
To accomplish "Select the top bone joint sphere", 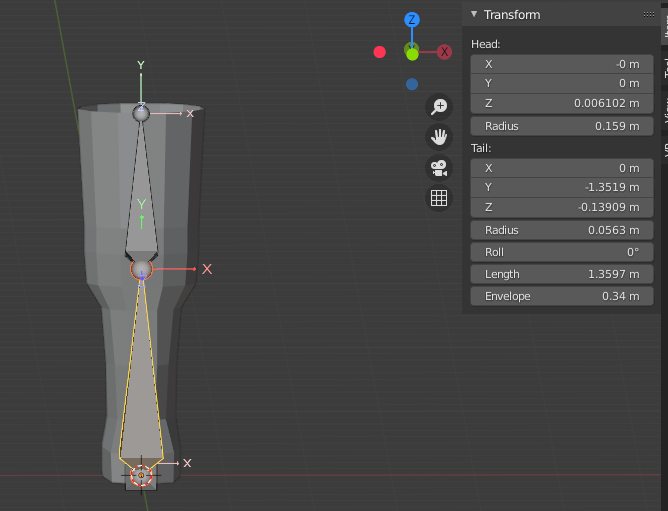I will click(x=141, y=113).
